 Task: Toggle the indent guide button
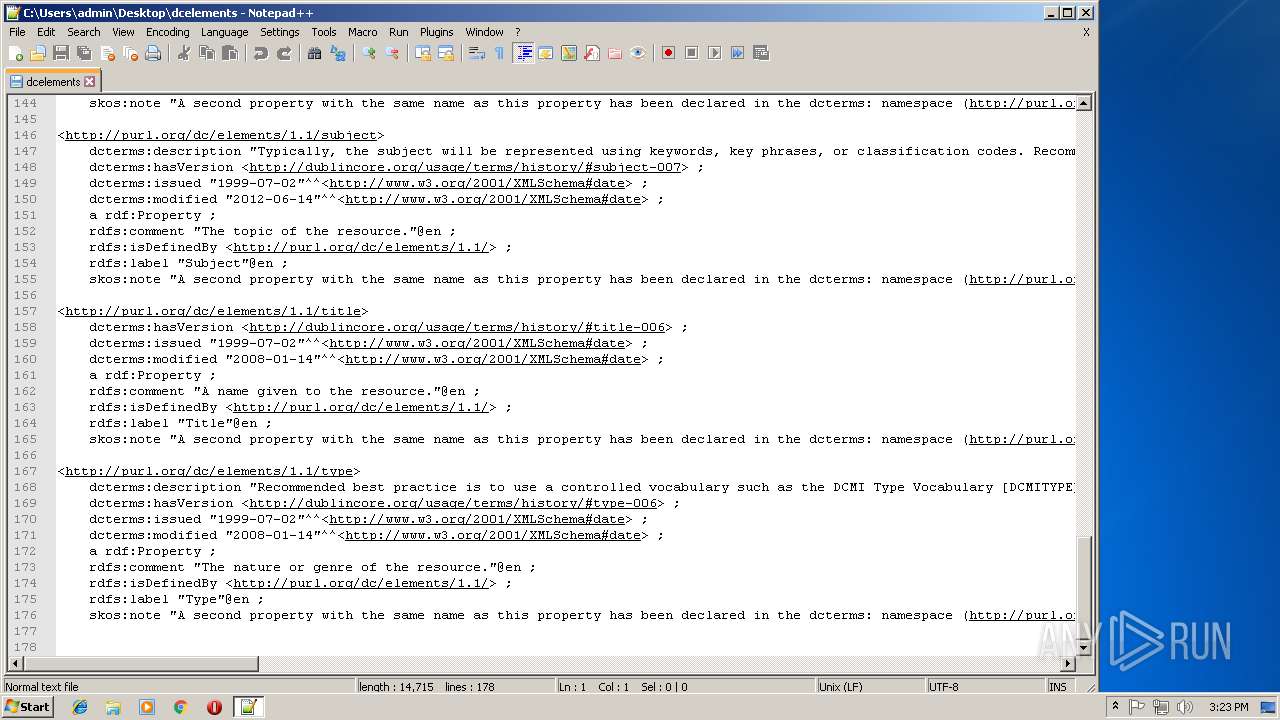tap(523, 53)
